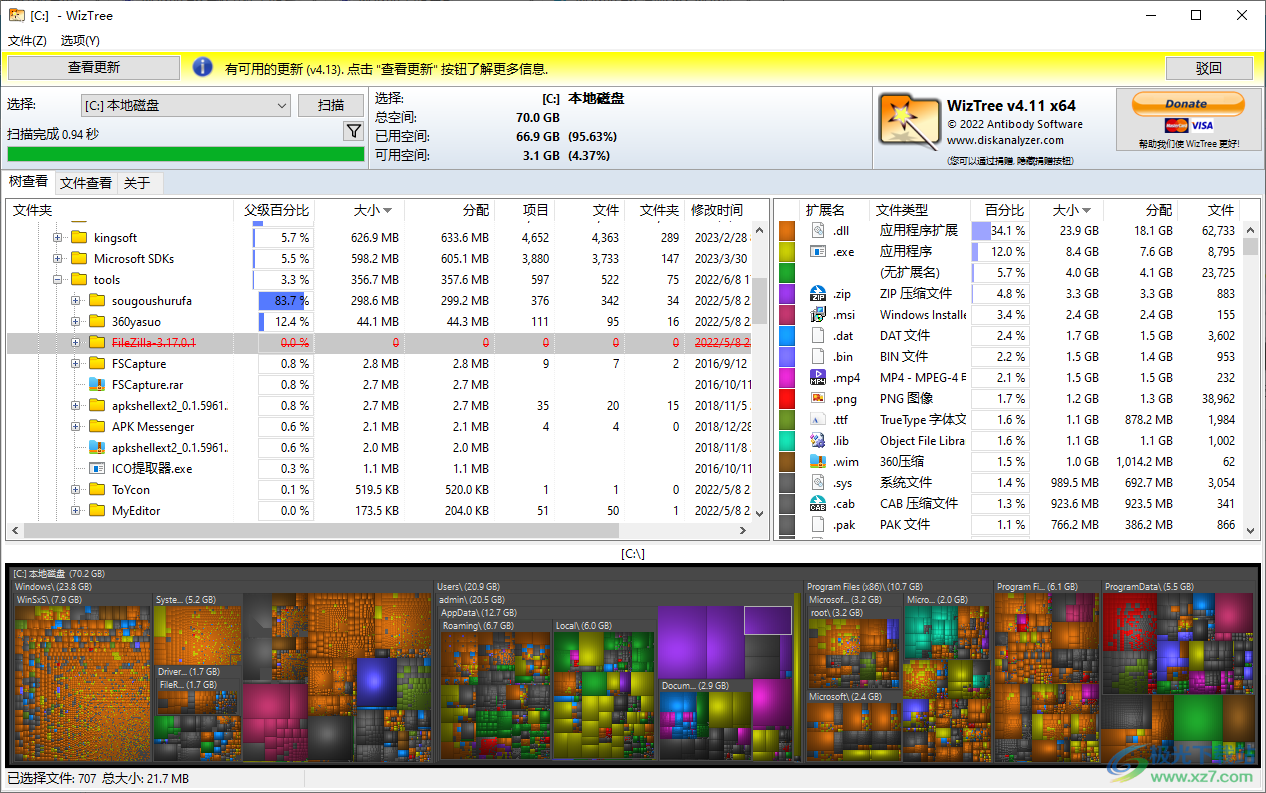Image resolution: width=1266 pixels, height=793 pixels.
Task: Click the .cab archive icon
Action: tap(817, 503)
